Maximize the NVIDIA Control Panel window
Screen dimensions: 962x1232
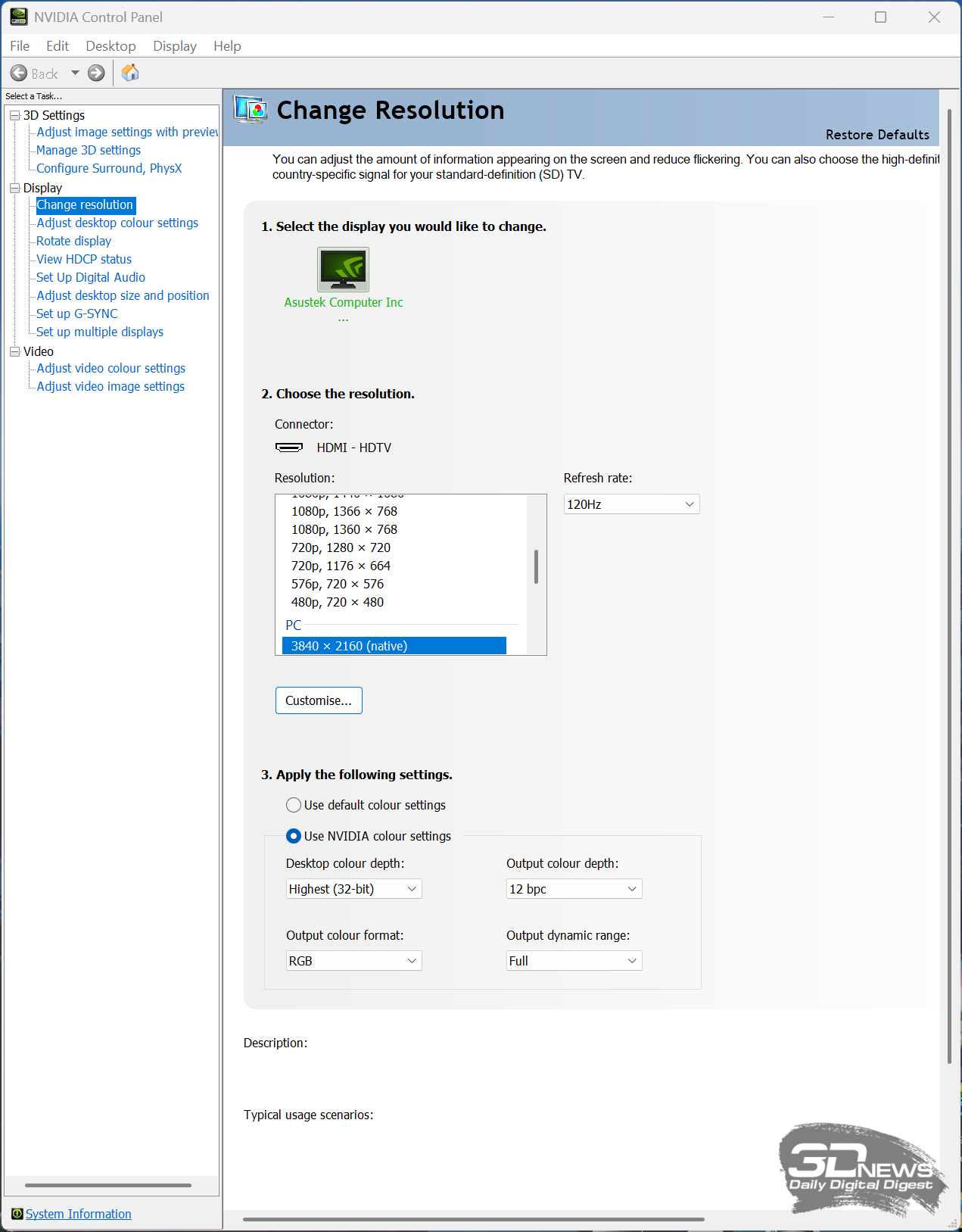click(x=880, y=17)
